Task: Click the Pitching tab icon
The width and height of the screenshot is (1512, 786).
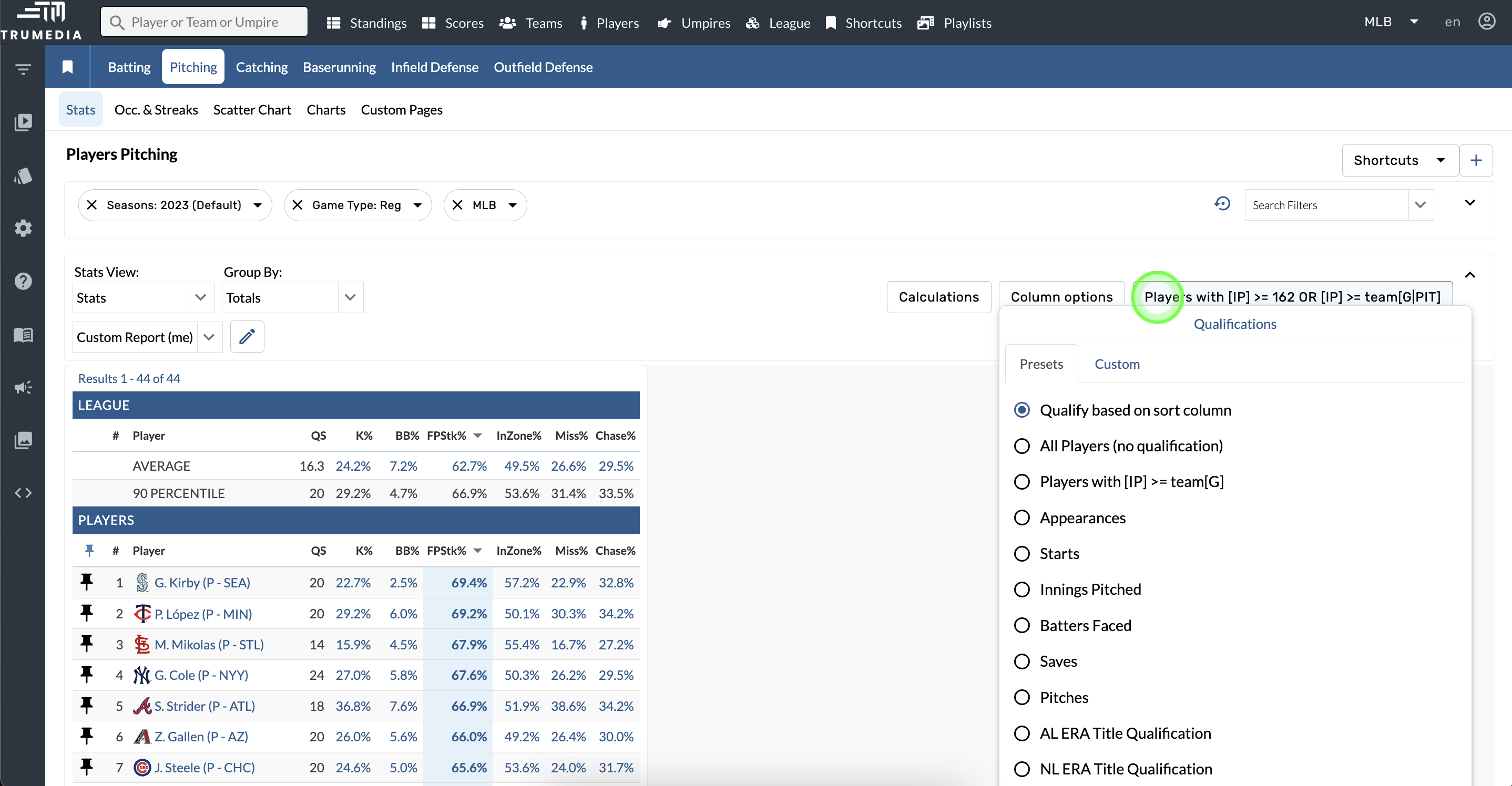Action: (193, 67)
